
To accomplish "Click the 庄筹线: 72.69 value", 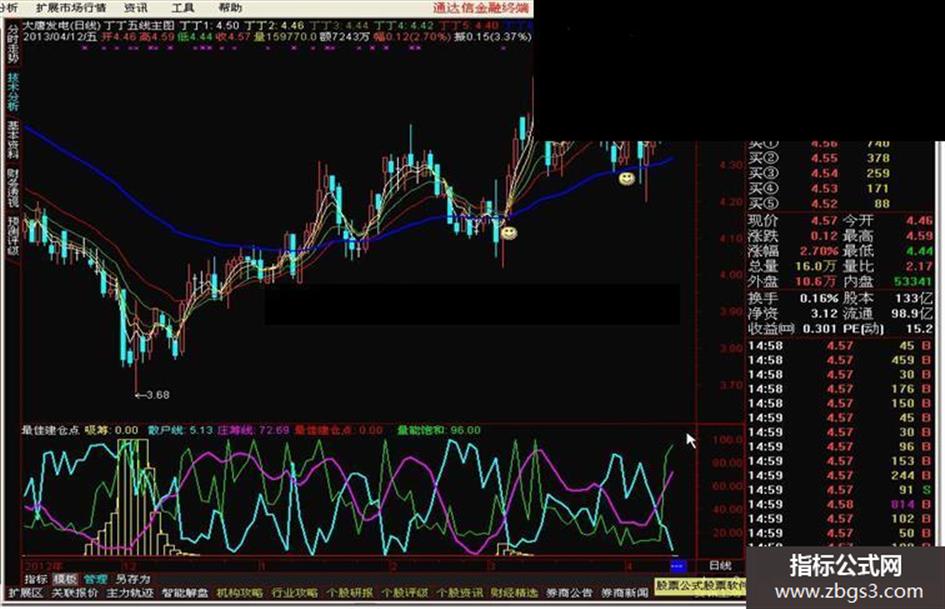I will [x=253, y=431].
